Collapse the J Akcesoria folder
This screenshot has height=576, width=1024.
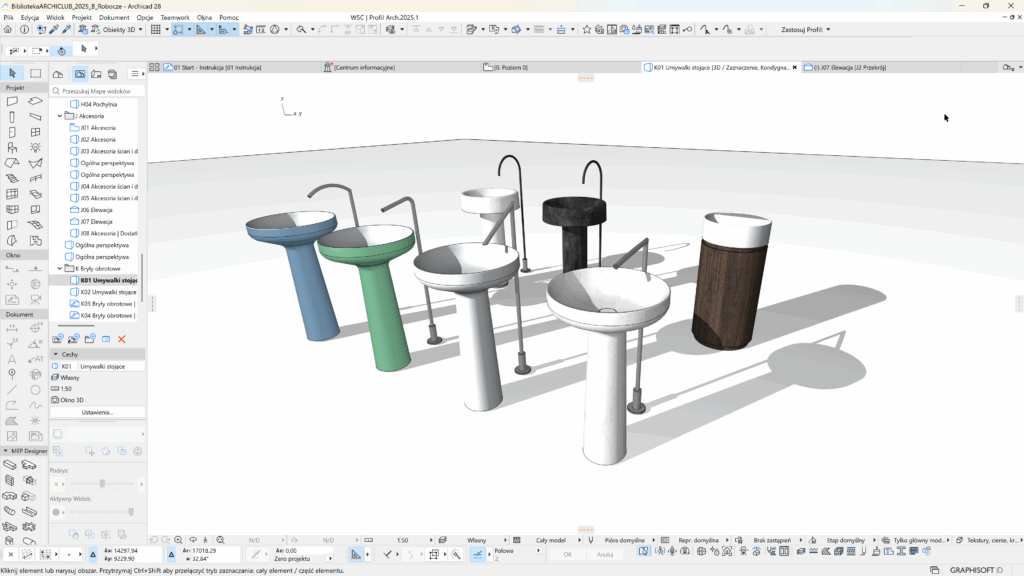pyautogui.click(x=60, y=116)
